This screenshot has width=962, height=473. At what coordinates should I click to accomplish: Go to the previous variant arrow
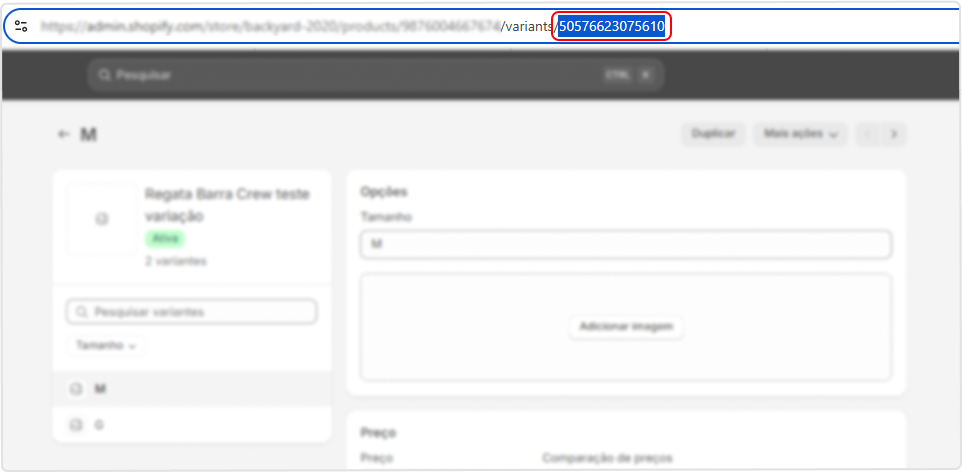pos(868,134)
